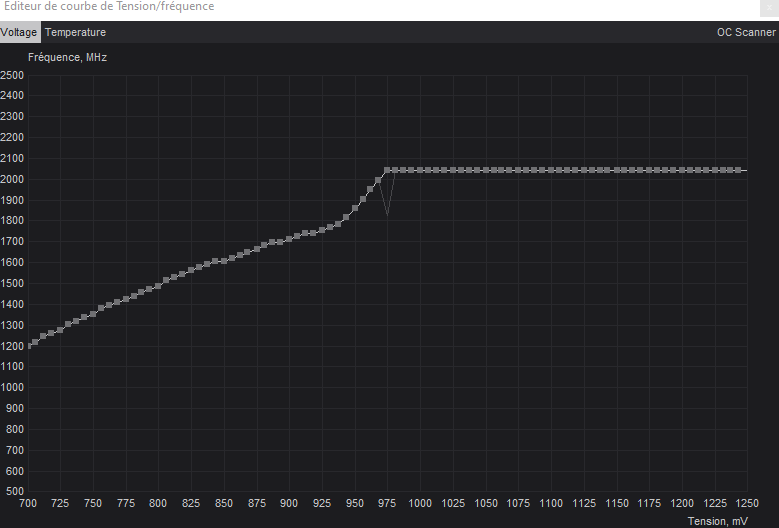Click the 1250 voltage axis value
The height and width of the screenshot is (528, 779).
[747, 503]
